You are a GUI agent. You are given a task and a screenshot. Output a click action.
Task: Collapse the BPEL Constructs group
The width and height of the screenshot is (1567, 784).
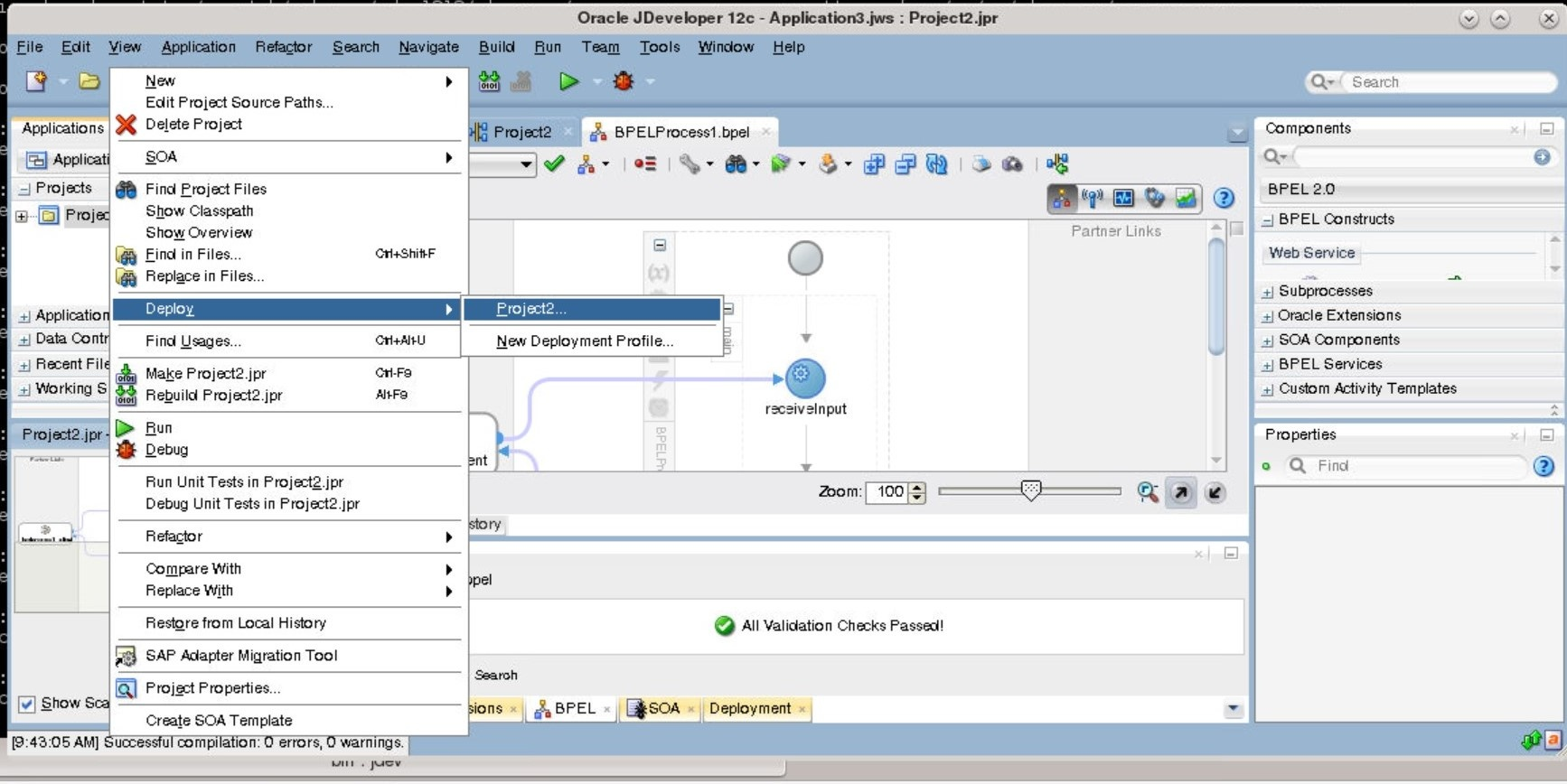pos(1268,219)
